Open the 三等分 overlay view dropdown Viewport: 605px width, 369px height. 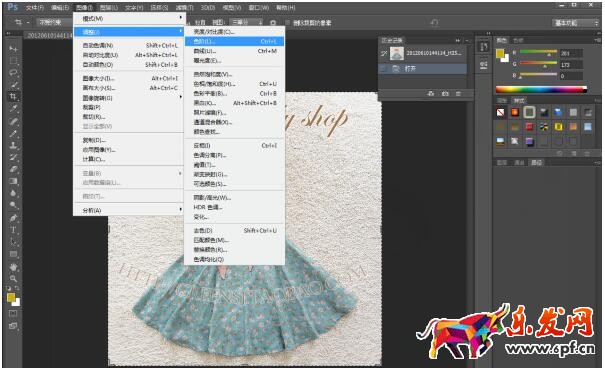246,22
